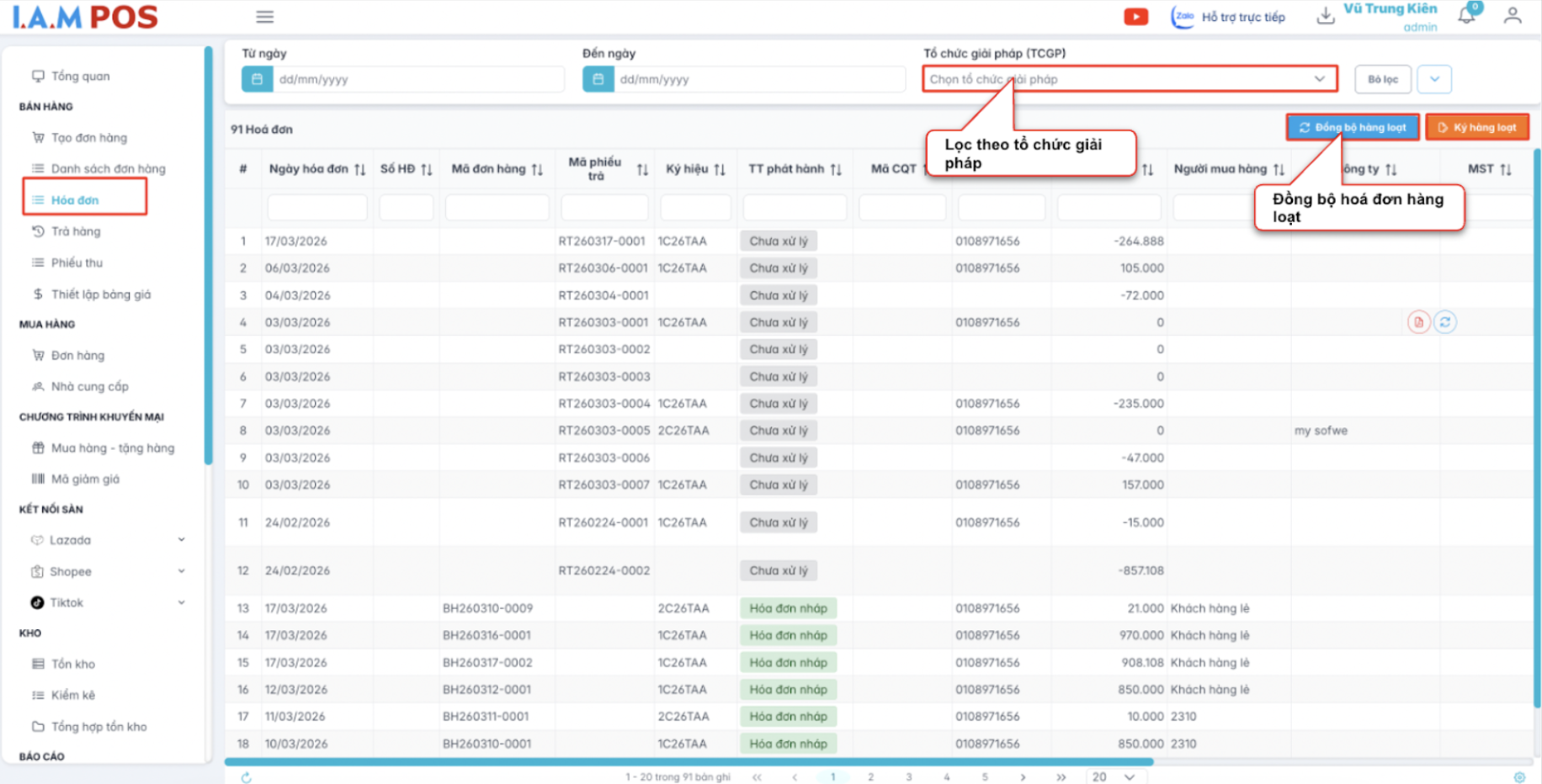Viewport: 1542px width, 784px height.
Task: Click the Ký hàng loạt button
Action: 1476,128
